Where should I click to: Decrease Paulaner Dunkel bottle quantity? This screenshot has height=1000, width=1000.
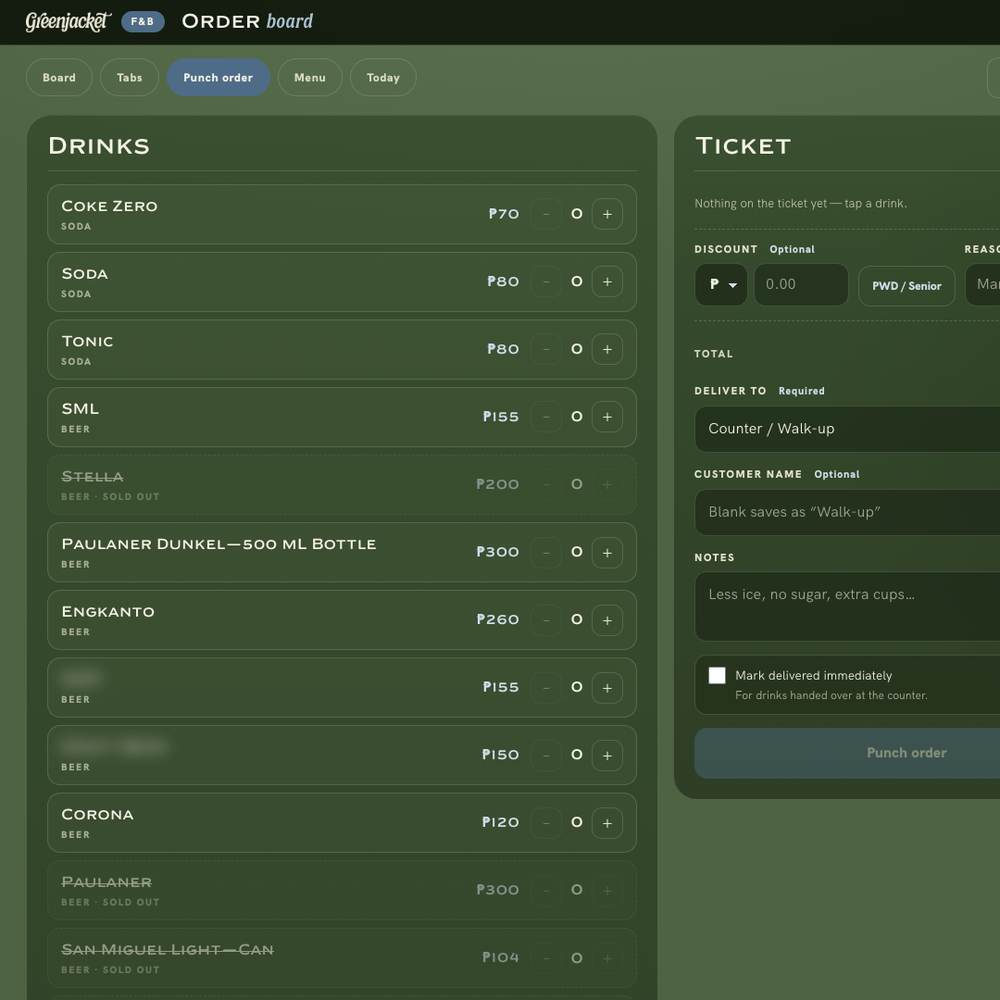click(546, 552)
